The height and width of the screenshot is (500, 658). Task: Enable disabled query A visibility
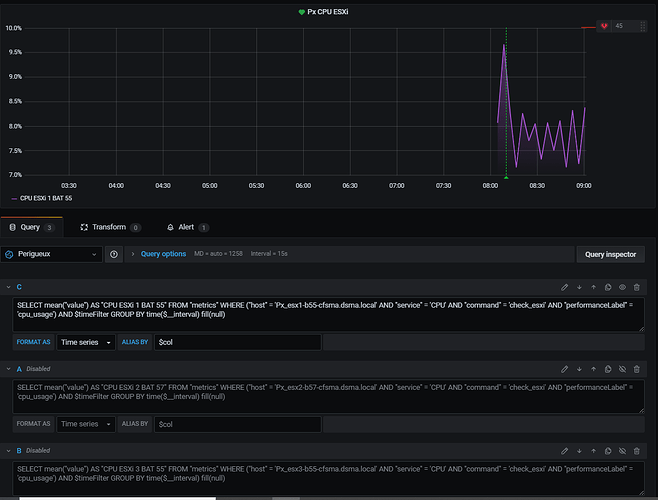622,369
